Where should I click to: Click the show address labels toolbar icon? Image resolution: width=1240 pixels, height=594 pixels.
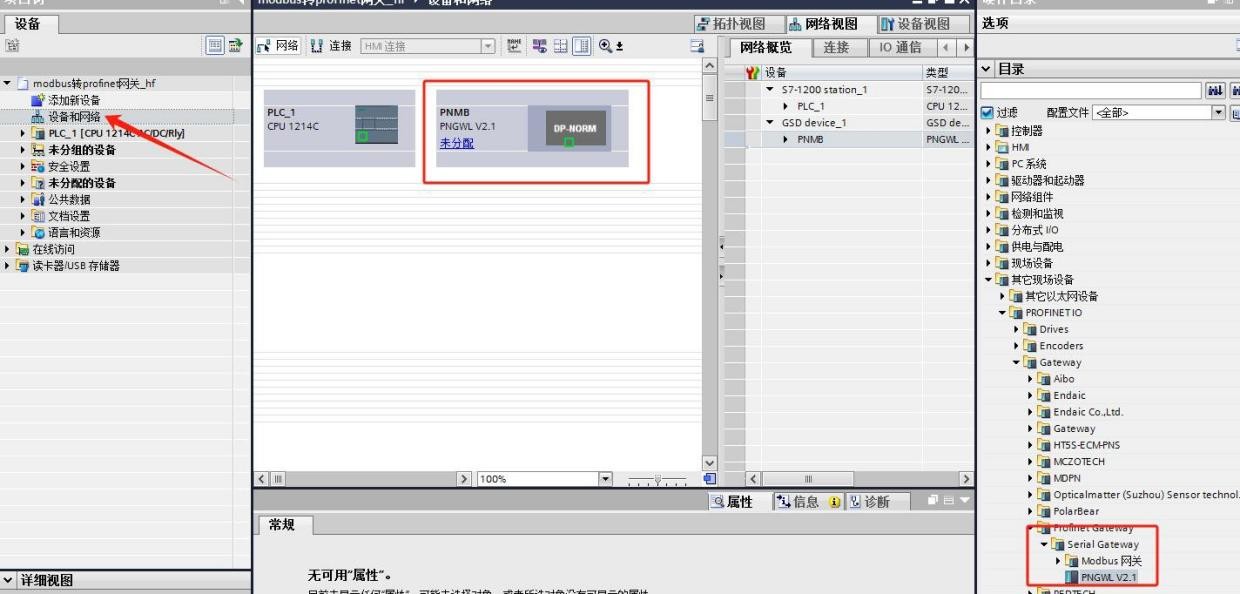[x=542, y=46]
